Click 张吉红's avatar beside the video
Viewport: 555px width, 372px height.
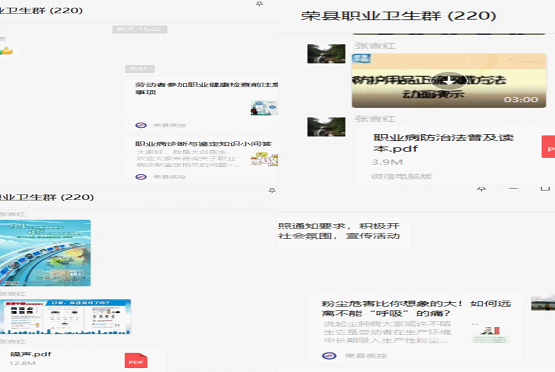(326, 54)
